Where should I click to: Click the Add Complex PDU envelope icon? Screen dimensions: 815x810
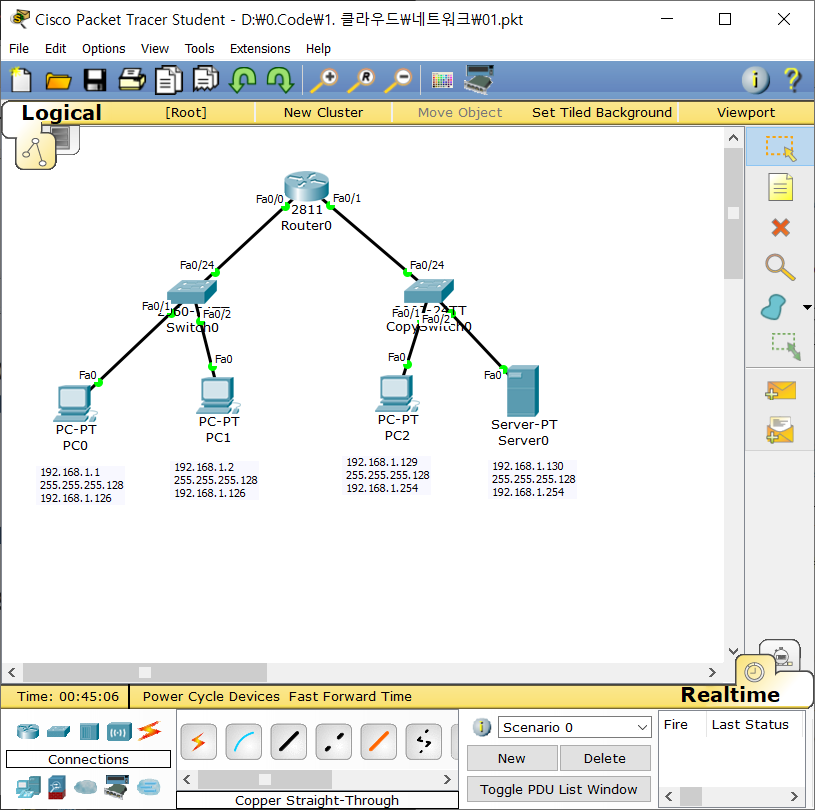780,429
